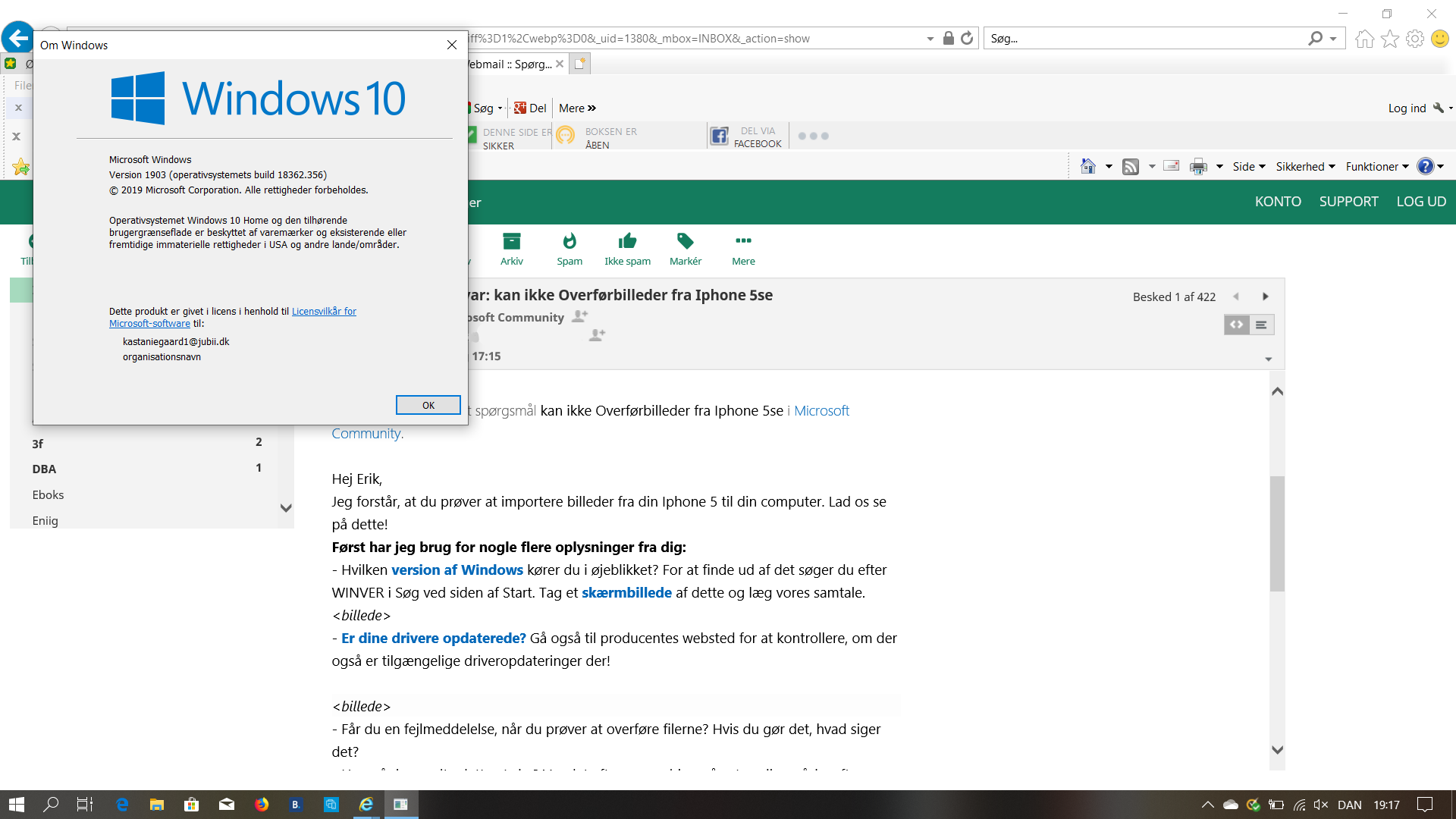Mark message as Spam with flame icon

[570, 242]
